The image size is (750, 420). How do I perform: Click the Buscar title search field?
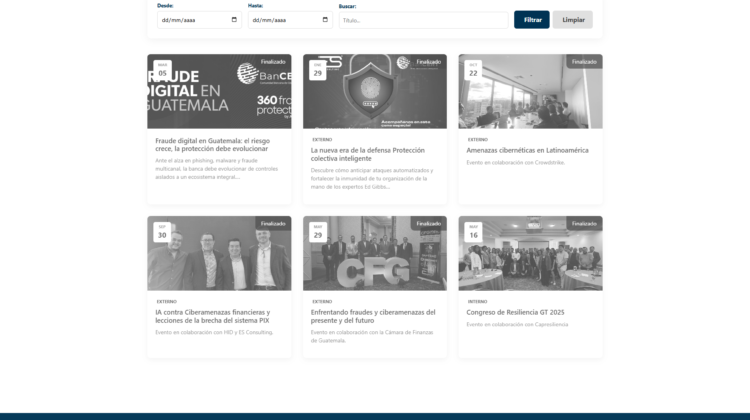coord(423,20)
